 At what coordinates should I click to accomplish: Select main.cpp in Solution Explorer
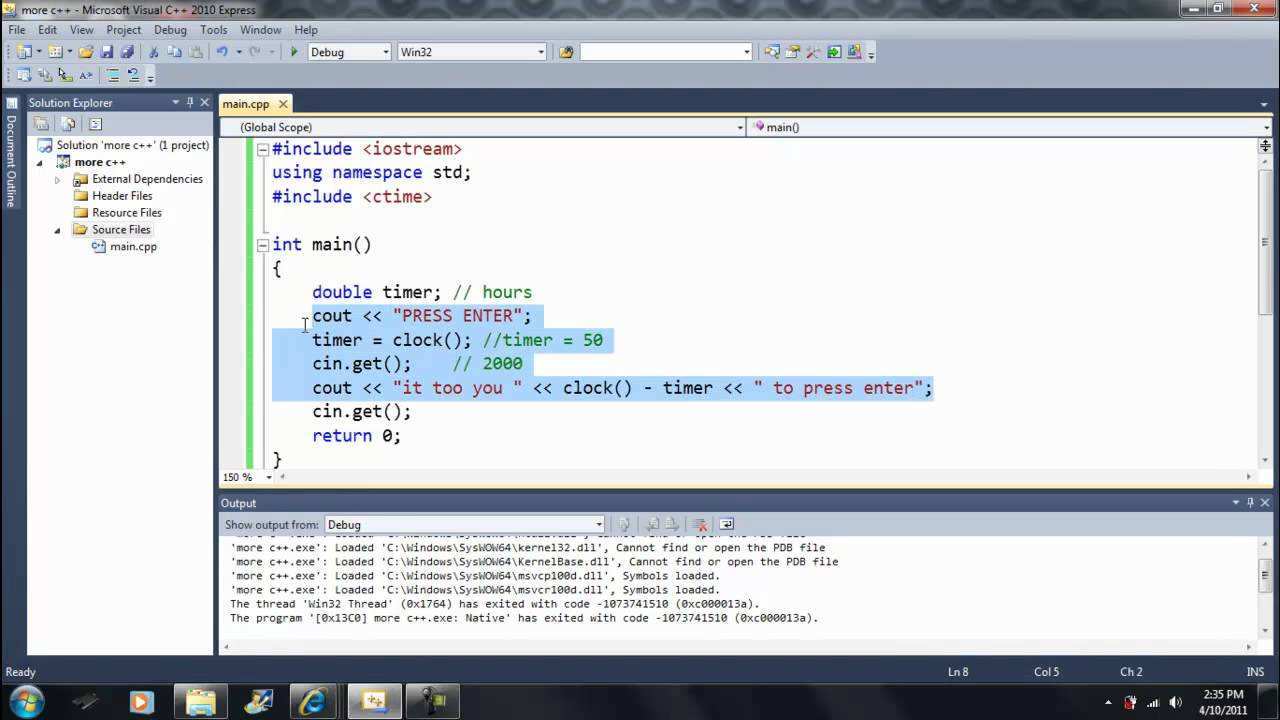[133, 246]
